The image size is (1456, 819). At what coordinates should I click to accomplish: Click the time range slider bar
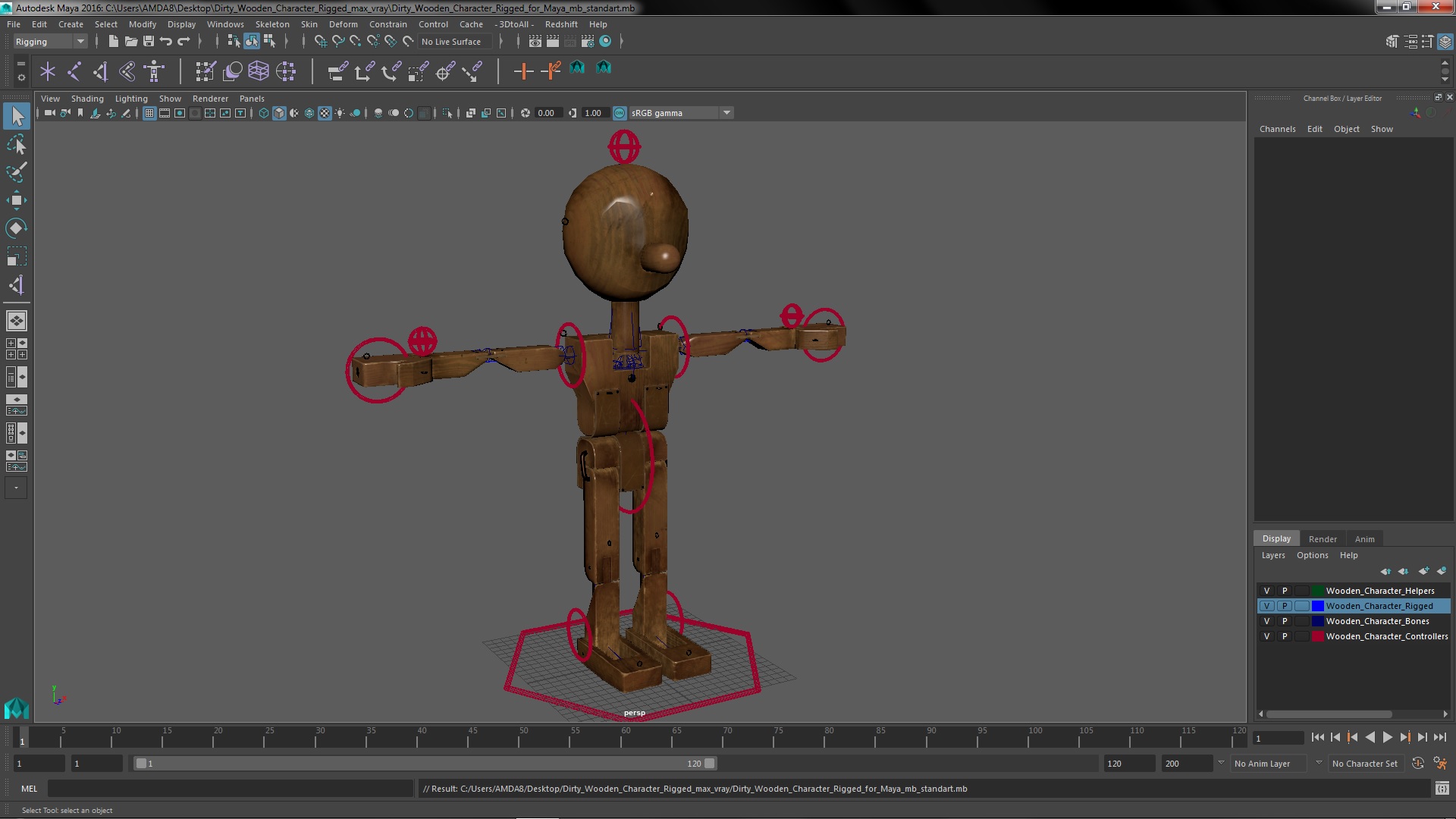click(425, 764)
